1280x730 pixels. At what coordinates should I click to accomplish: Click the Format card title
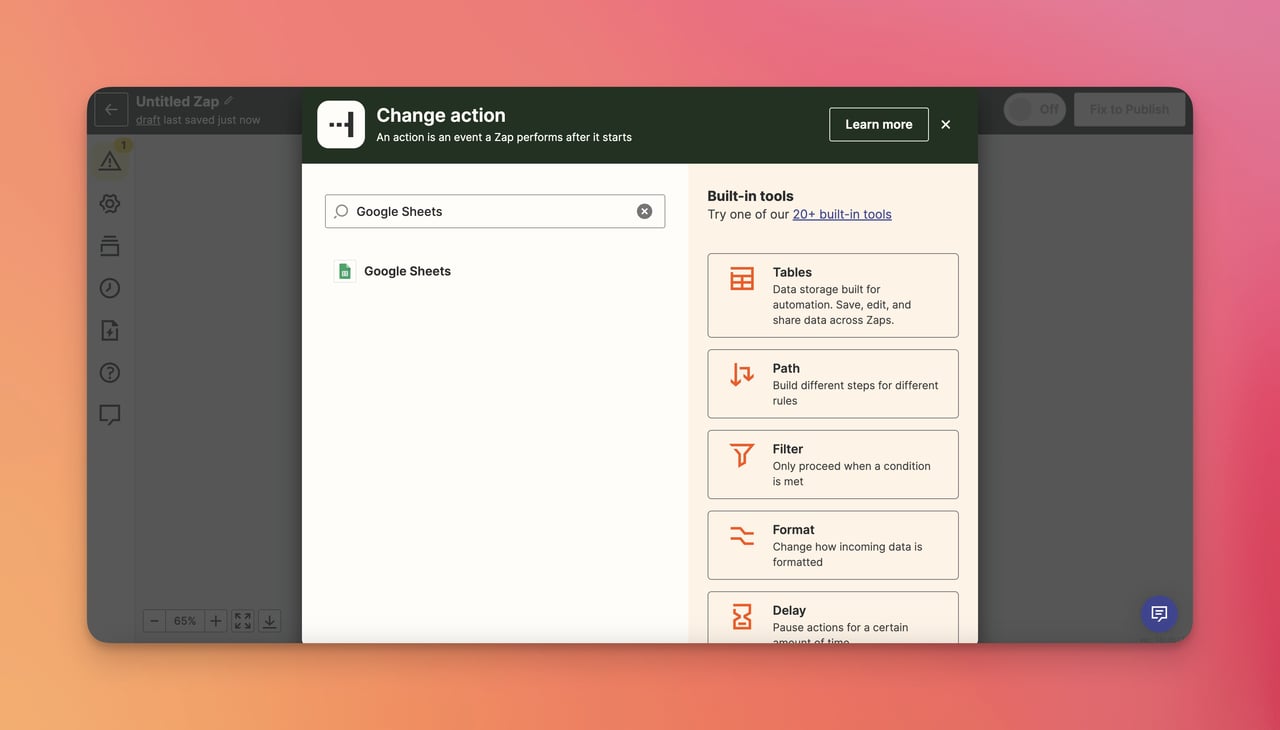coord(793,530)
